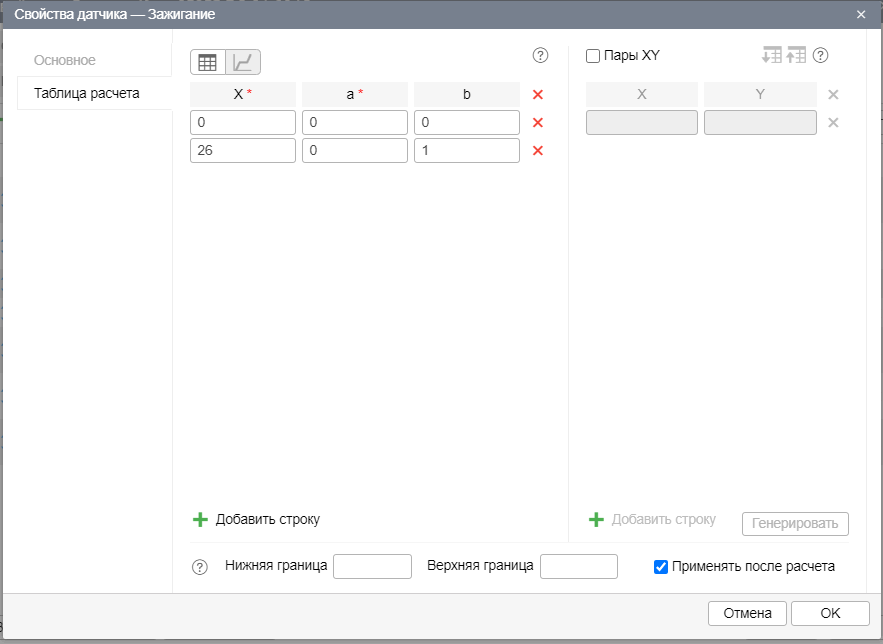Delete the row with X value 26
883x644 pixels.
(x=537, y=151)
